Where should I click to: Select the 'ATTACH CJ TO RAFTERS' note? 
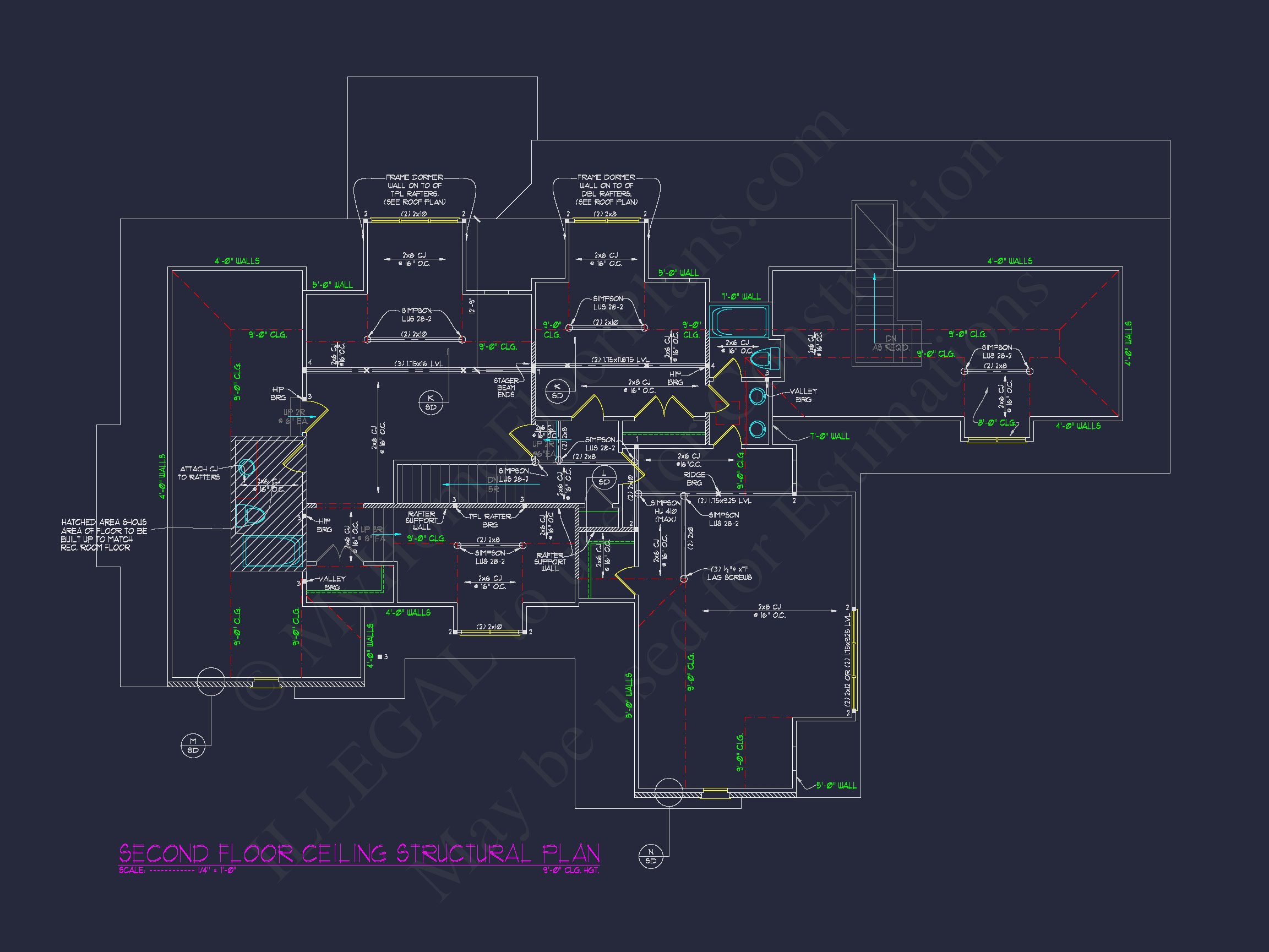[199, 473]
